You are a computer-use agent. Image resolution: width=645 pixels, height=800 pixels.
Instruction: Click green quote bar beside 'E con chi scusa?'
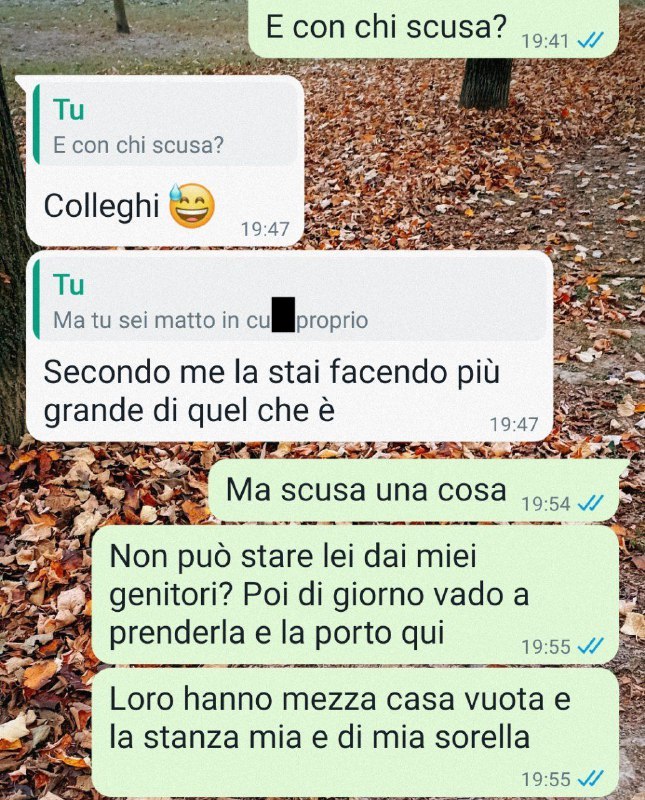[36, 124]
